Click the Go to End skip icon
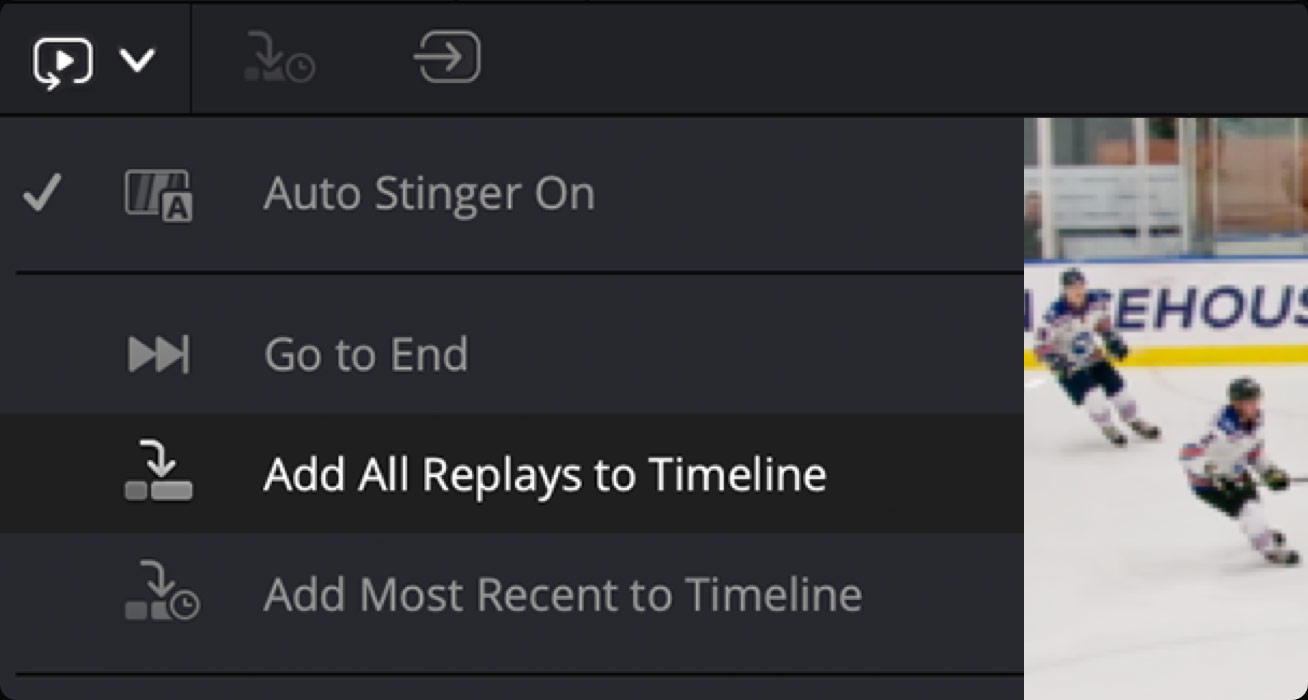The image size is (1308, 700). coord(158,355)
